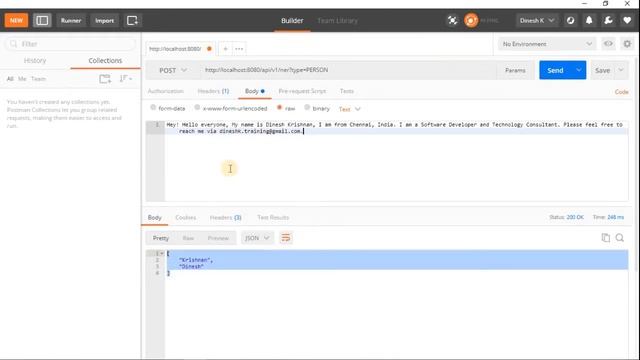Click into the raw request body editor
640x360 pixels.
tap(396, 161)
